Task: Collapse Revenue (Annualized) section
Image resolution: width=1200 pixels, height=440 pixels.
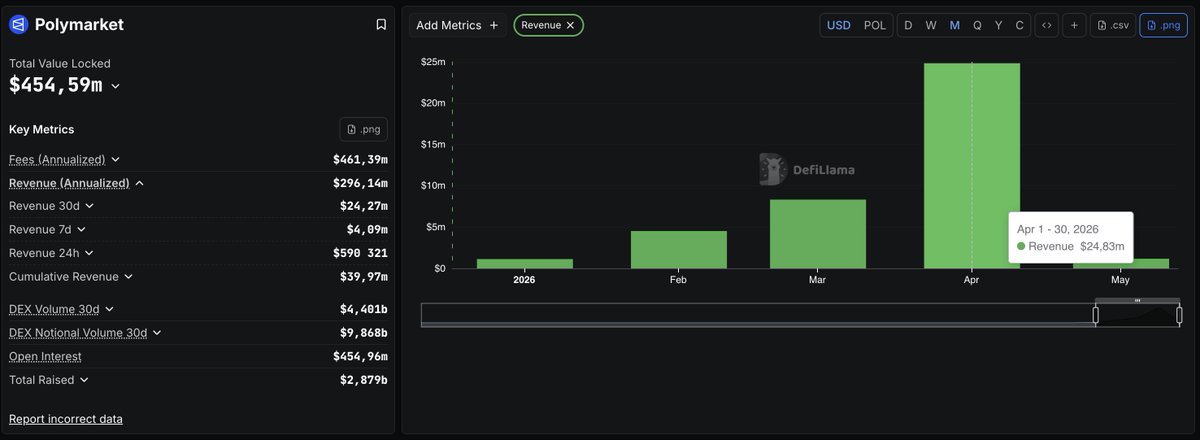Action: (139, 183)
